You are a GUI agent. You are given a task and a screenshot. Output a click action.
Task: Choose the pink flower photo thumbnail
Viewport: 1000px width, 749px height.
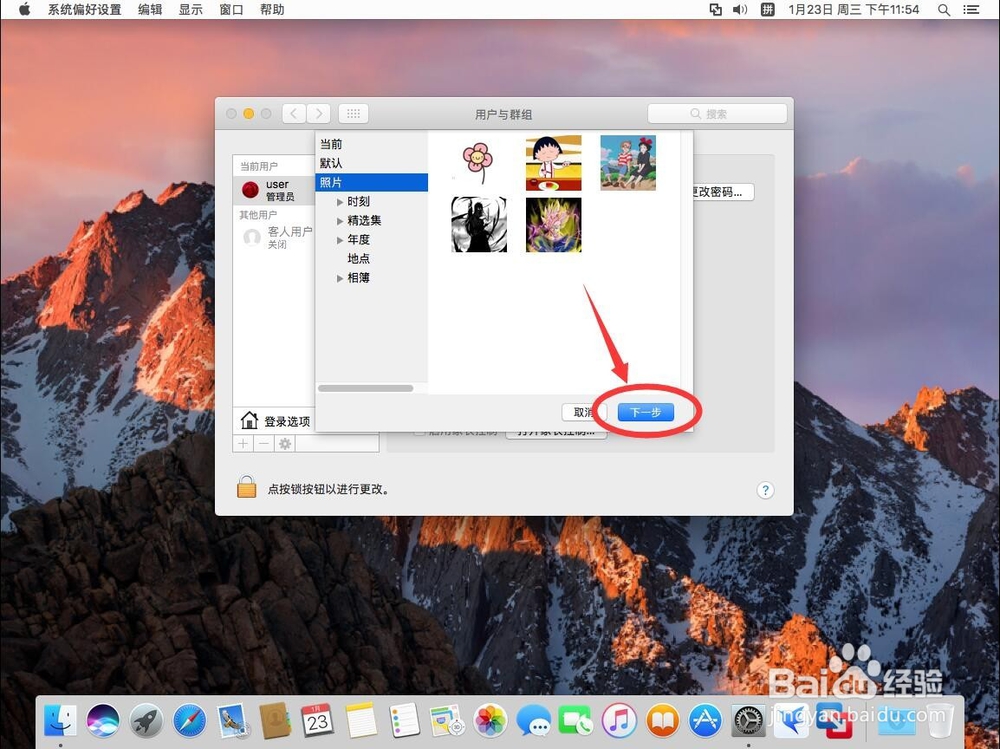pyautogui.click(x=478, y=162)
